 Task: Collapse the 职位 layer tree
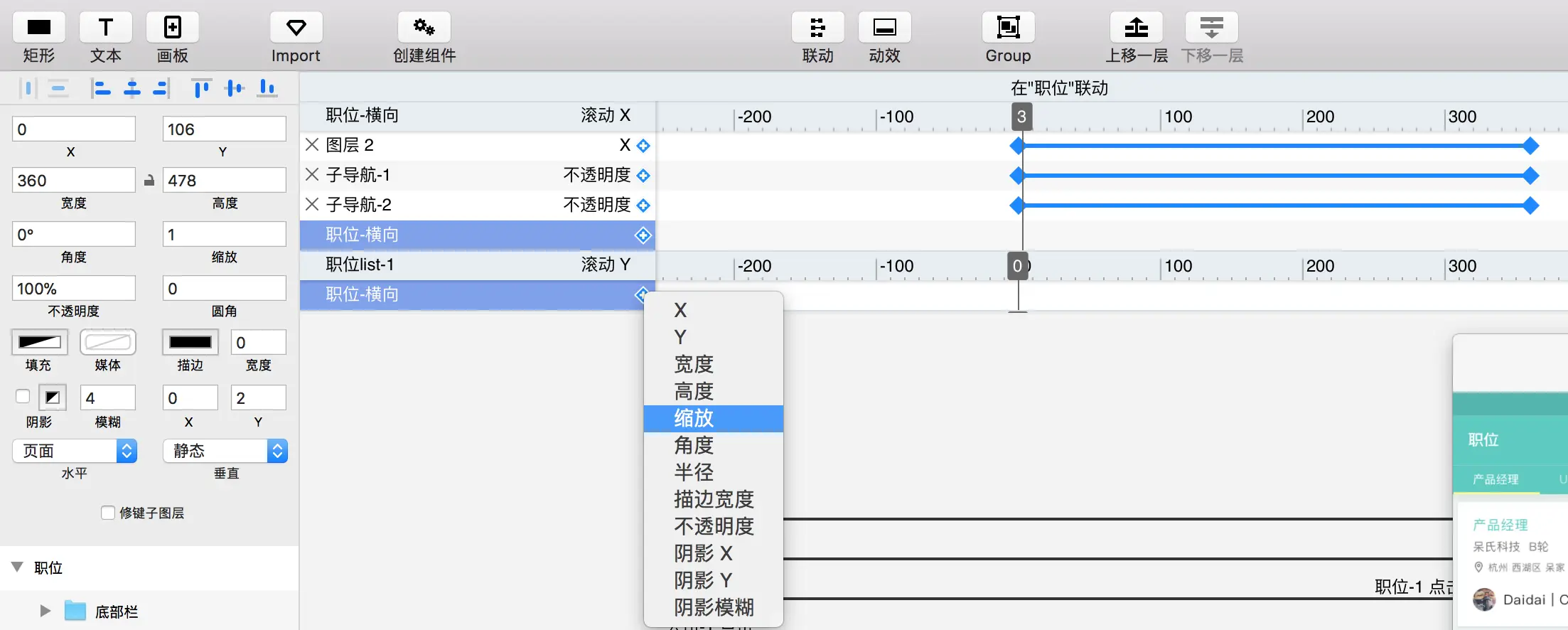point(17,567)
